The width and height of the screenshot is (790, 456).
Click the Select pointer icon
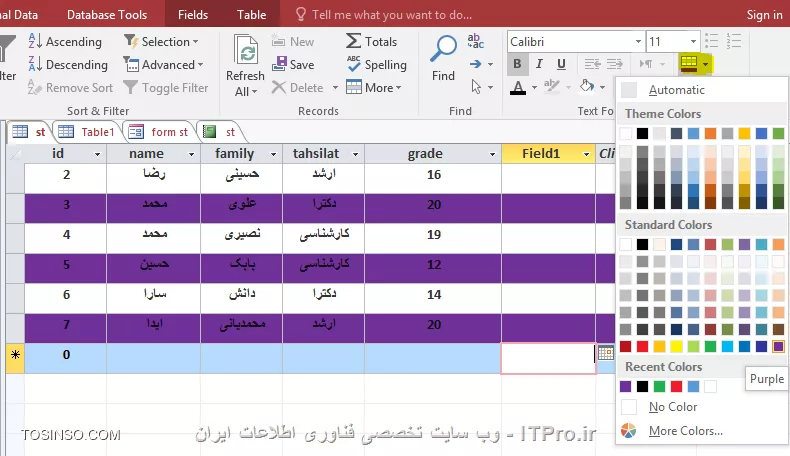coord(476,87)
